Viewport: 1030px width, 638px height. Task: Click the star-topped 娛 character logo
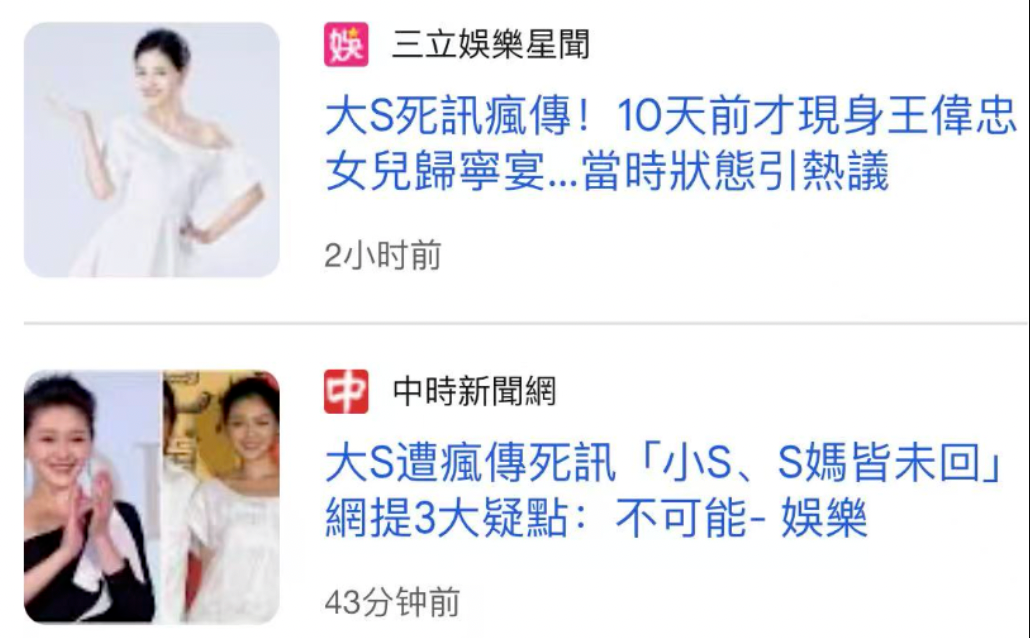(346, 45)
